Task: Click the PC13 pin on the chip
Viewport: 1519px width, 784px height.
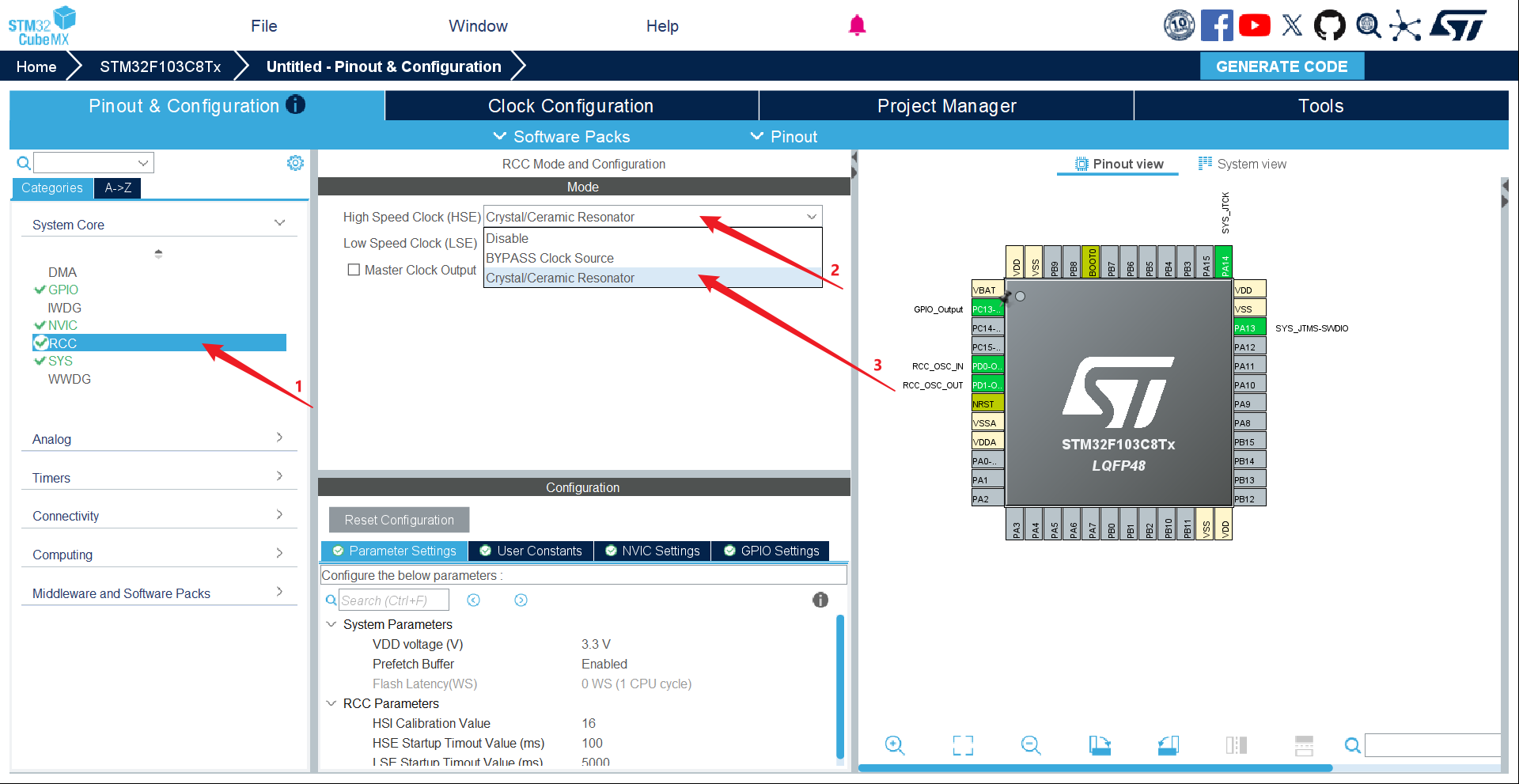Action: coord(987,309)
